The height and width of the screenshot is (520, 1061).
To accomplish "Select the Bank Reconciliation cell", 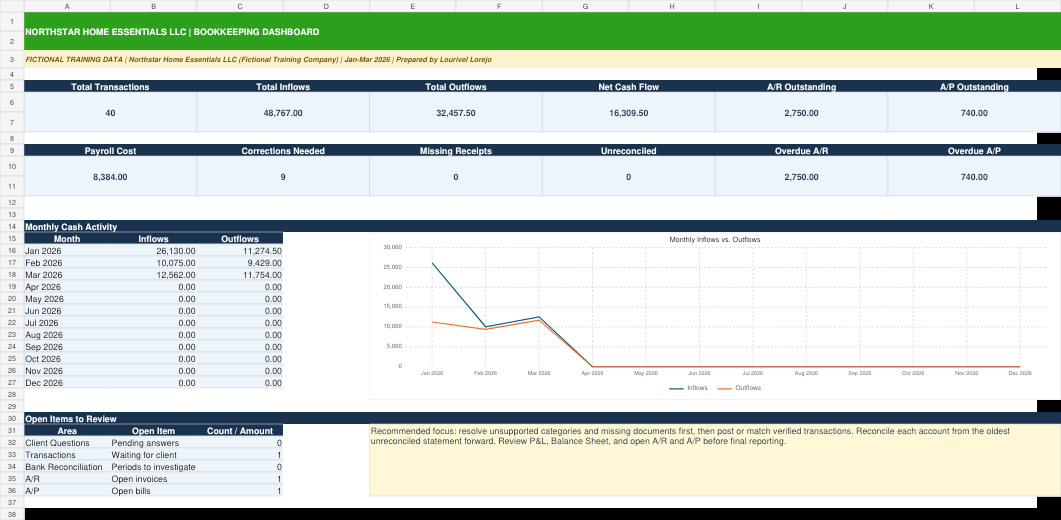I will (67, 467).
